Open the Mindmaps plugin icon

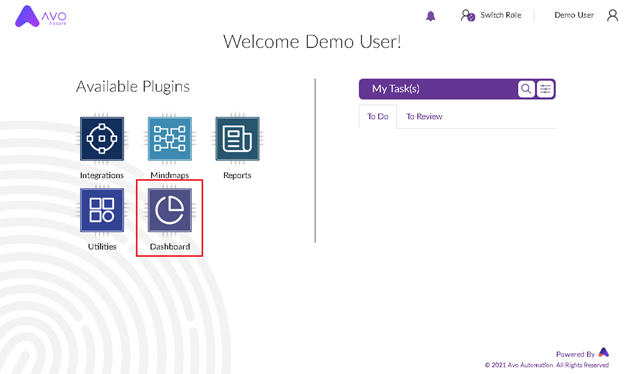(170, 138)
